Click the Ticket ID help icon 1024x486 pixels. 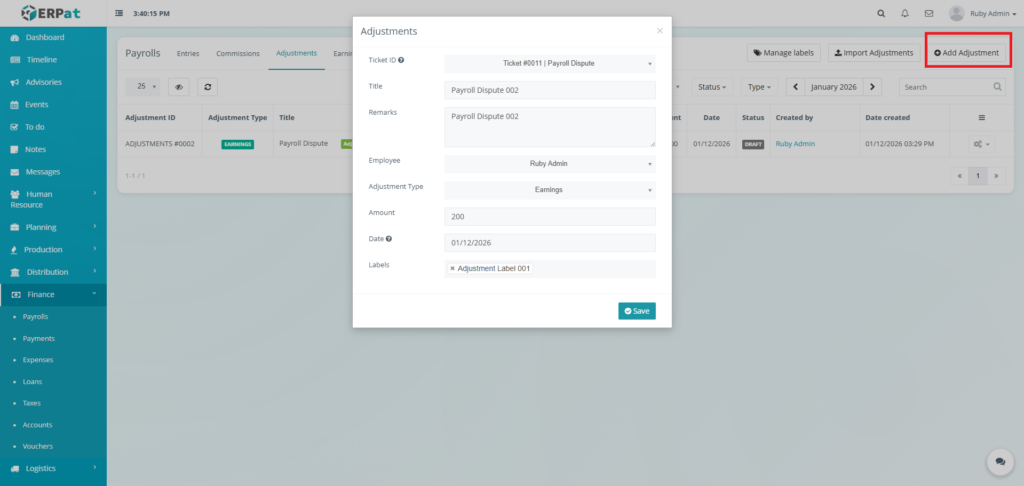click(401, 60)
